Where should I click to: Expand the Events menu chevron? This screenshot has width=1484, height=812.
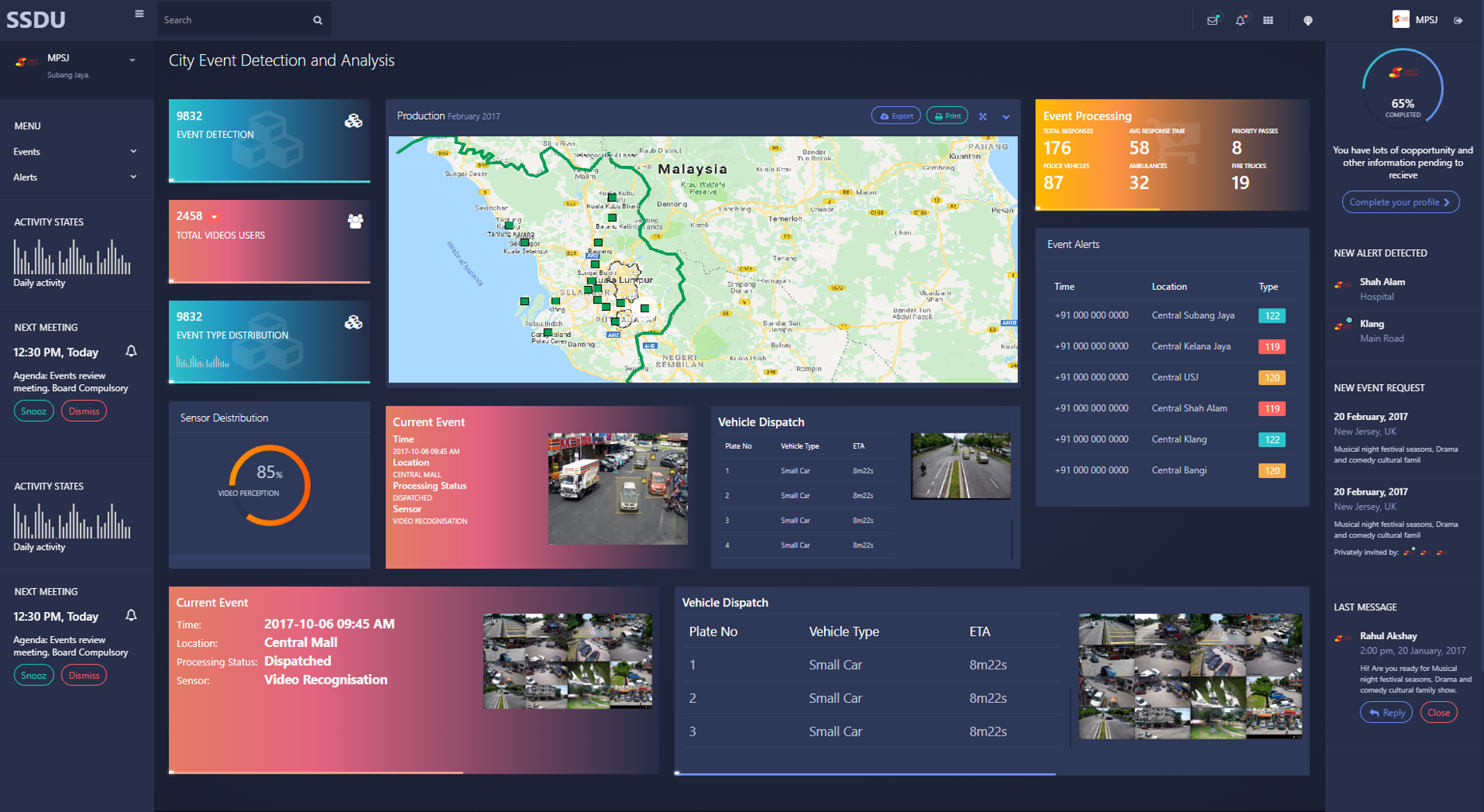pos(133,151)
